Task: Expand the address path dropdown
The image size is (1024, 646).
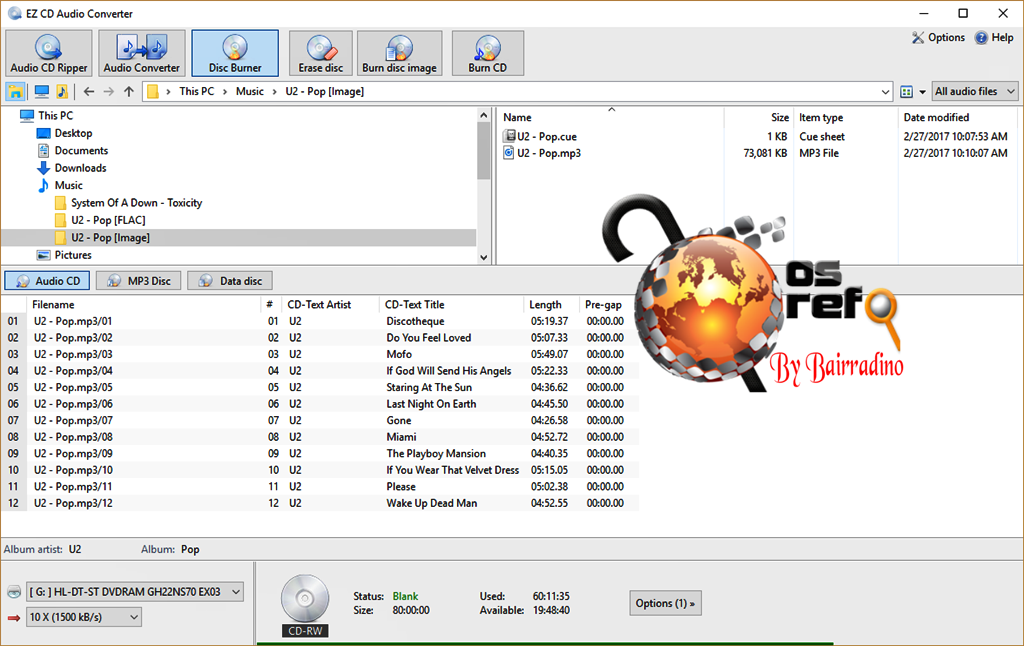Action: pyautogui.click(x=885, y=92)
